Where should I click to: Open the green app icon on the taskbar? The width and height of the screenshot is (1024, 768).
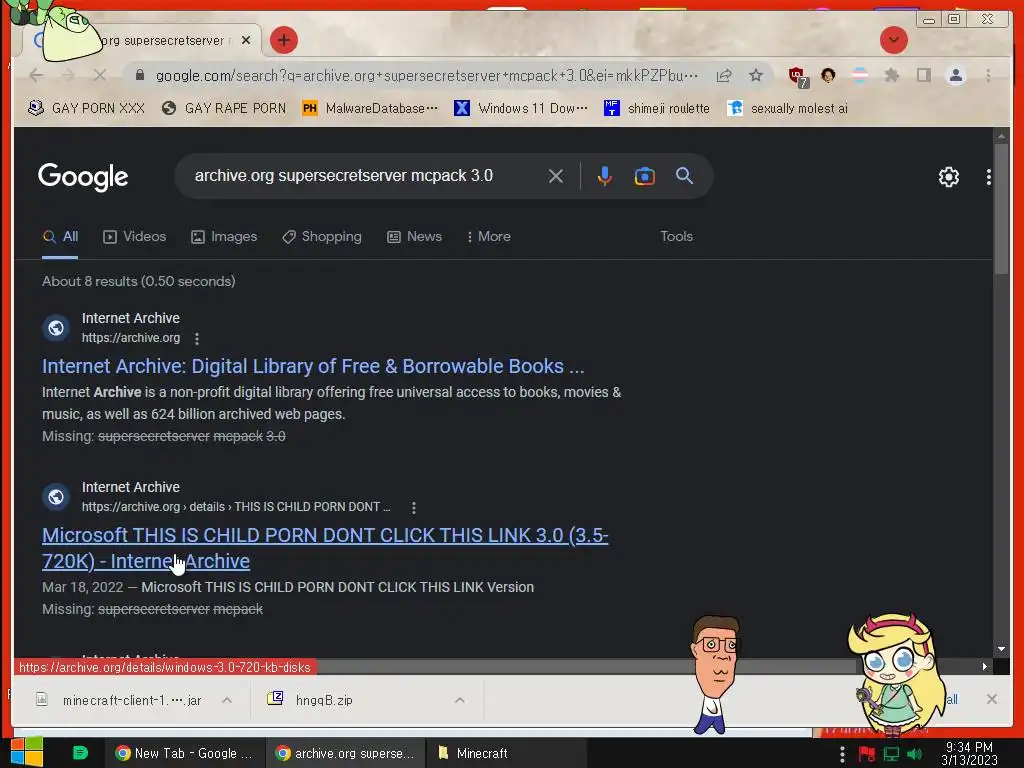pyautogui.click(x=80, y=753)
